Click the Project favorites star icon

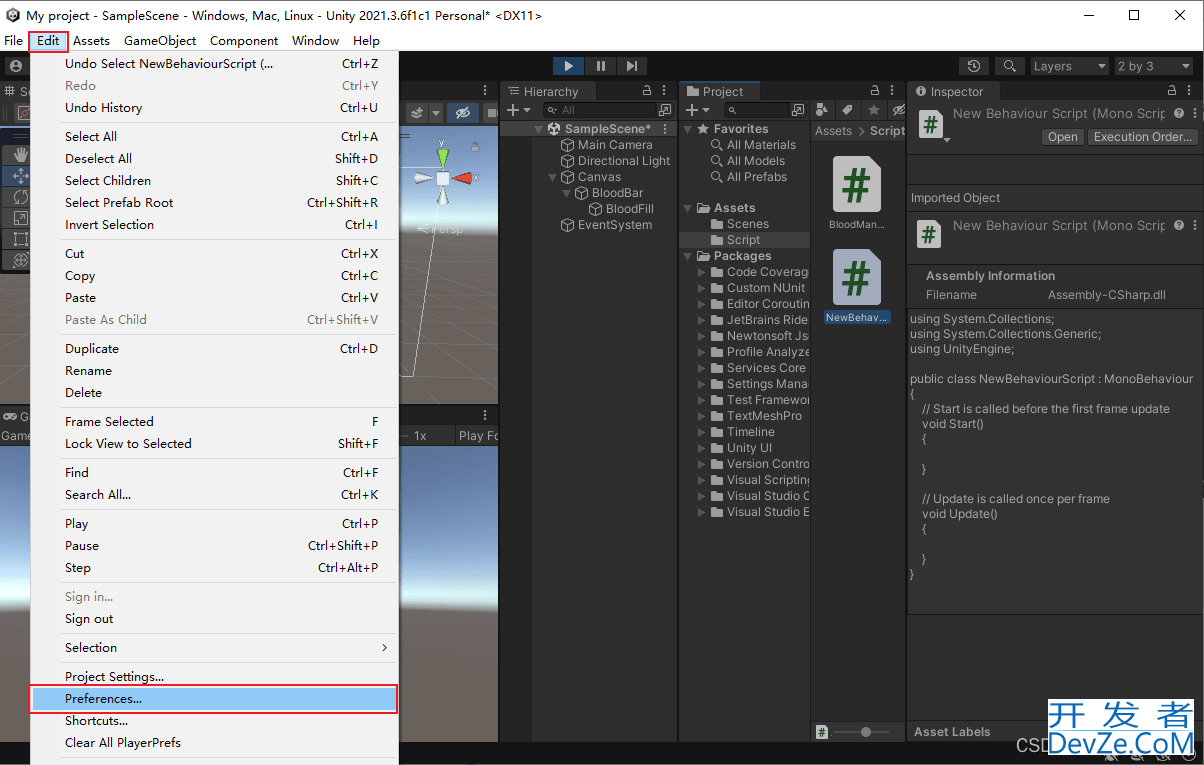coord(874,110)
